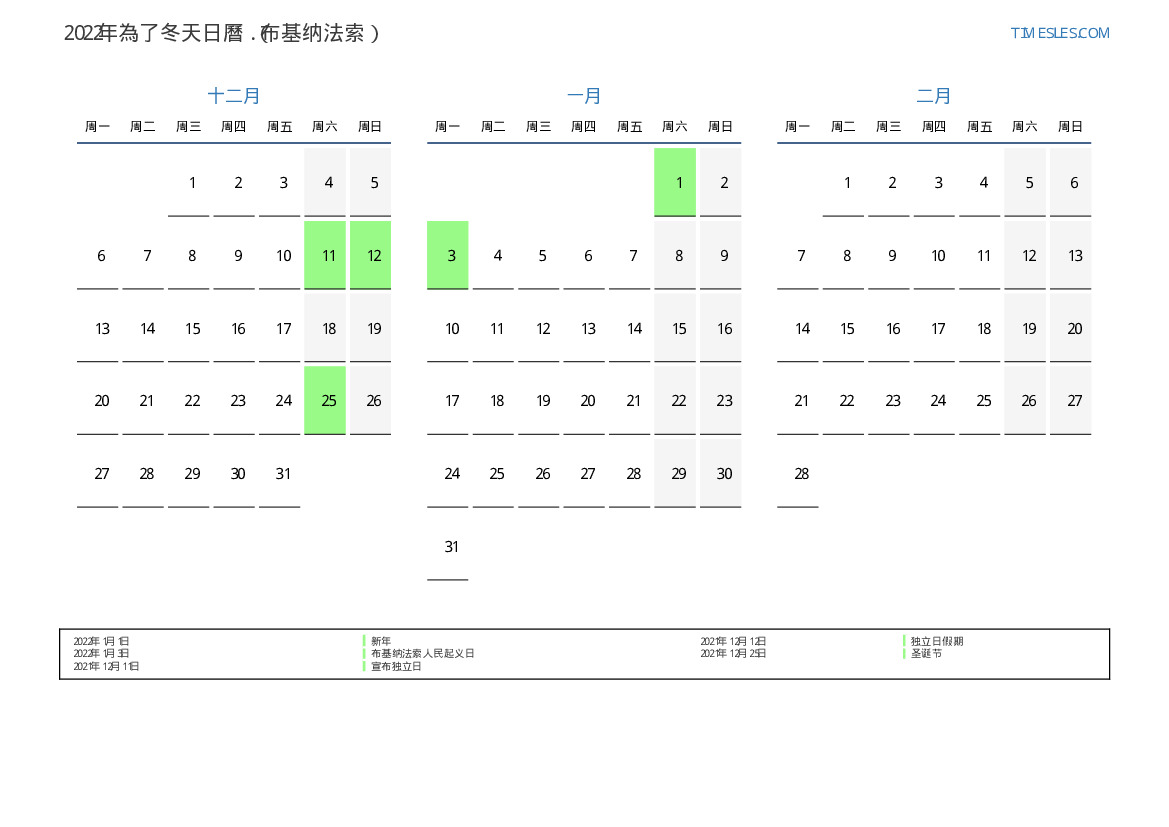The height and width of the screenshot is (827, 1169).
Task: Select December 31 date cell
Action: coord(280,474)
